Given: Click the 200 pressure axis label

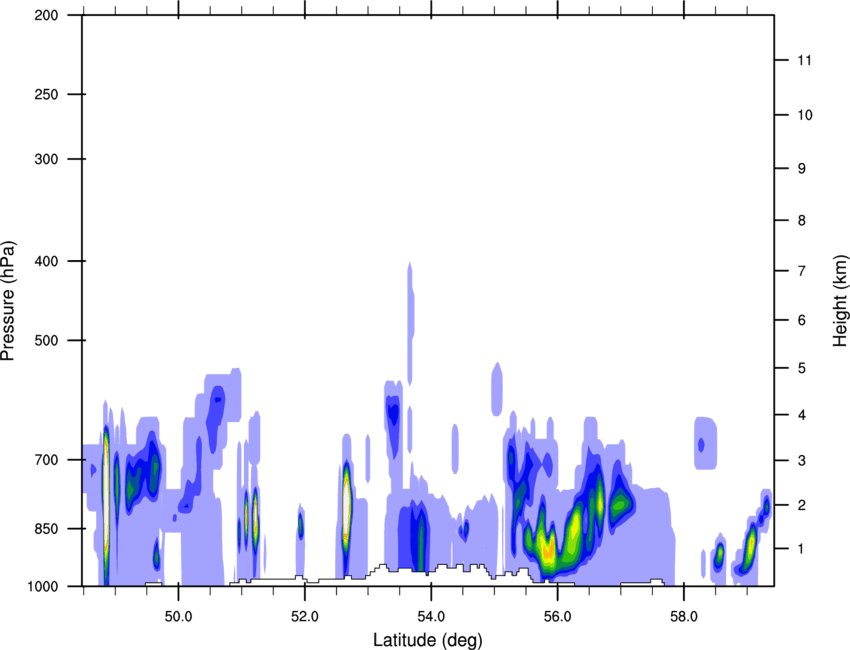Looking at the screenshot, I should coord(47,15).
